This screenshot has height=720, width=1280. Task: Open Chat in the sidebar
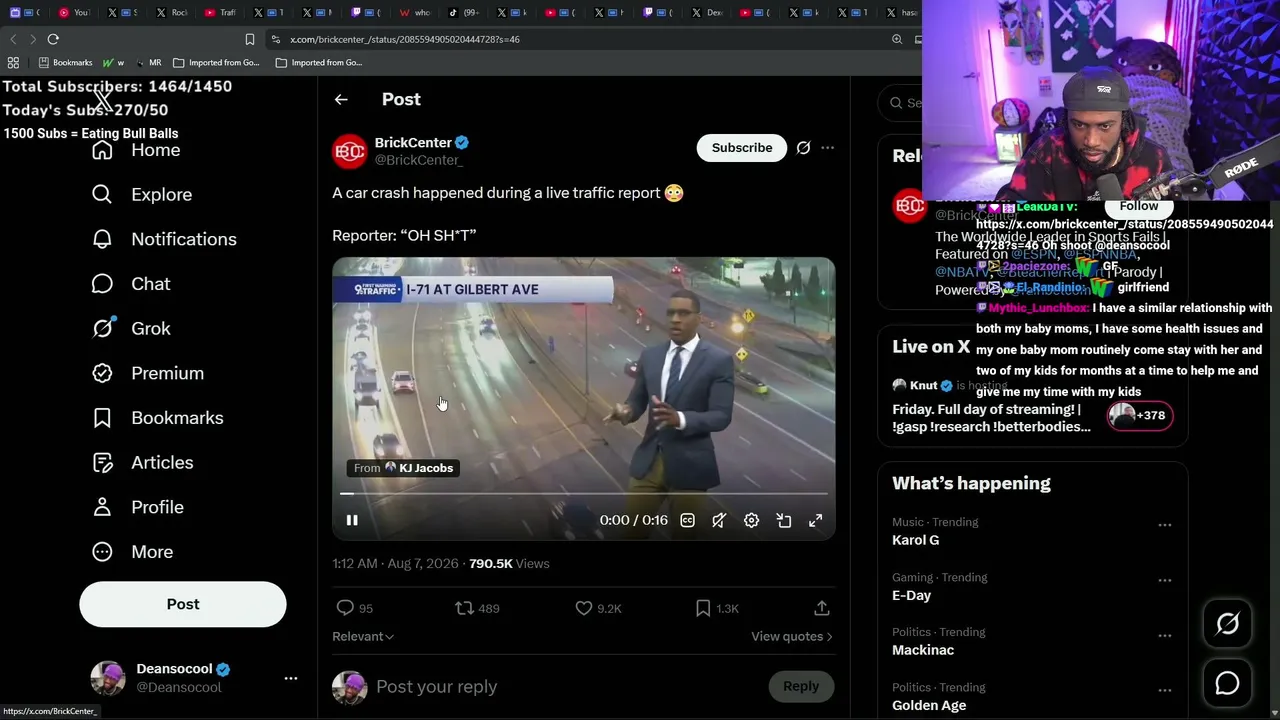tap(131, 284)
